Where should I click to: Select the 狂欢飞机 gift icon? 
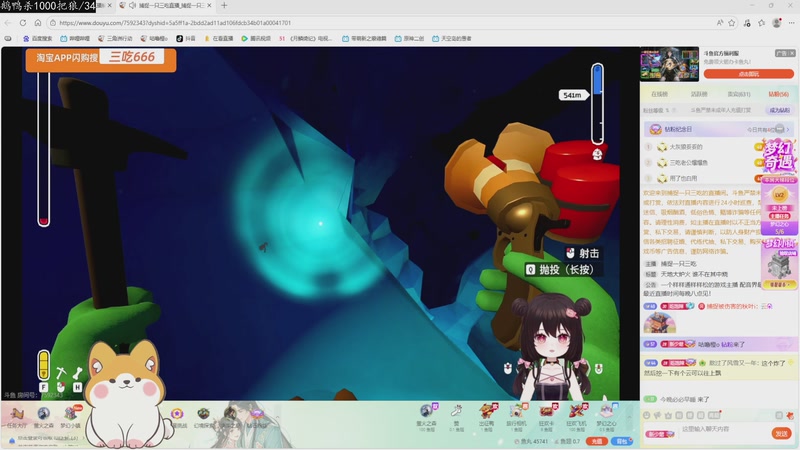coord(576,418)
